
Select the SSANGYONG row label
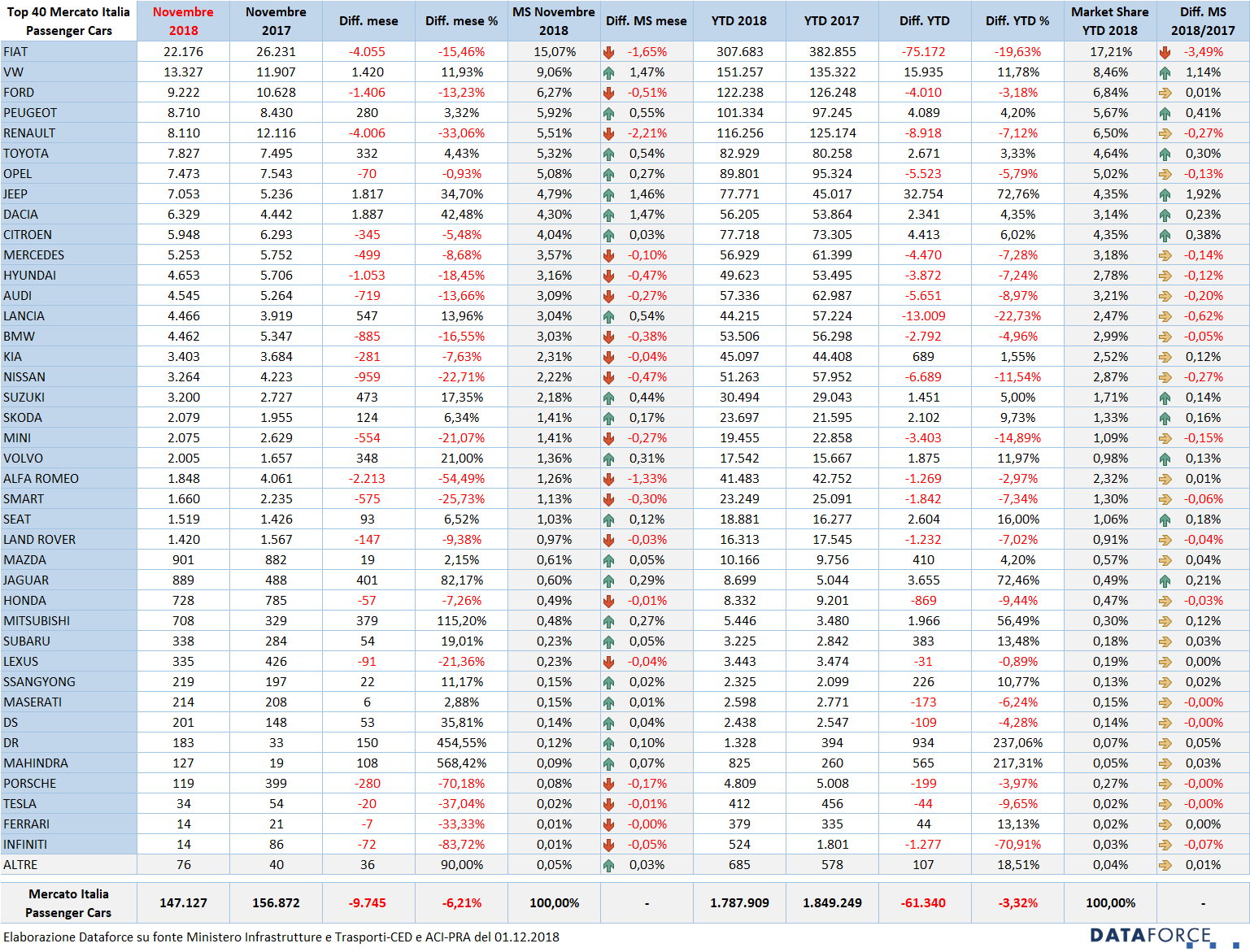[39, 682]
